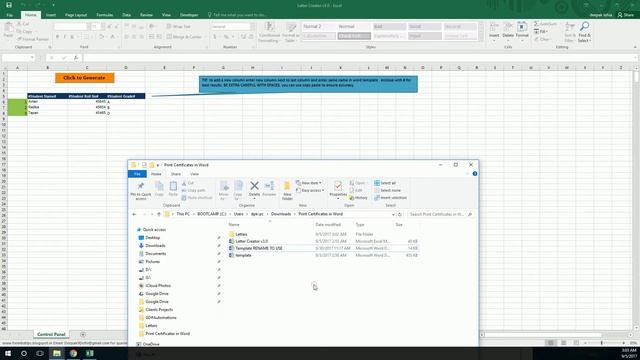Open the Format cells dropdown in Excel

(522, 32)
